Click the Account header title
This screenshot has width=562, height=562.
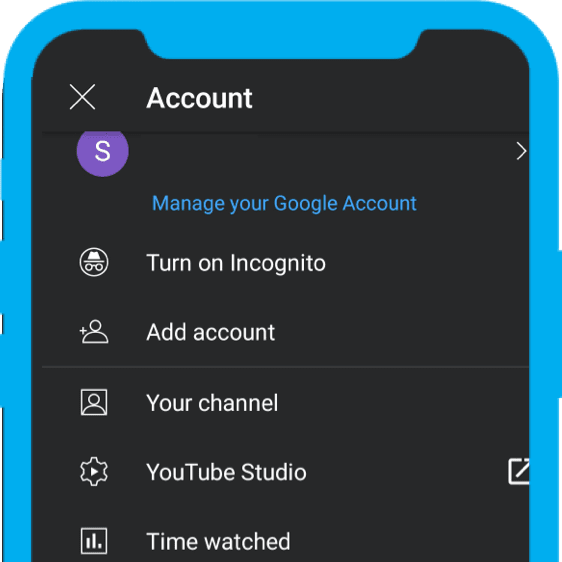200,98
